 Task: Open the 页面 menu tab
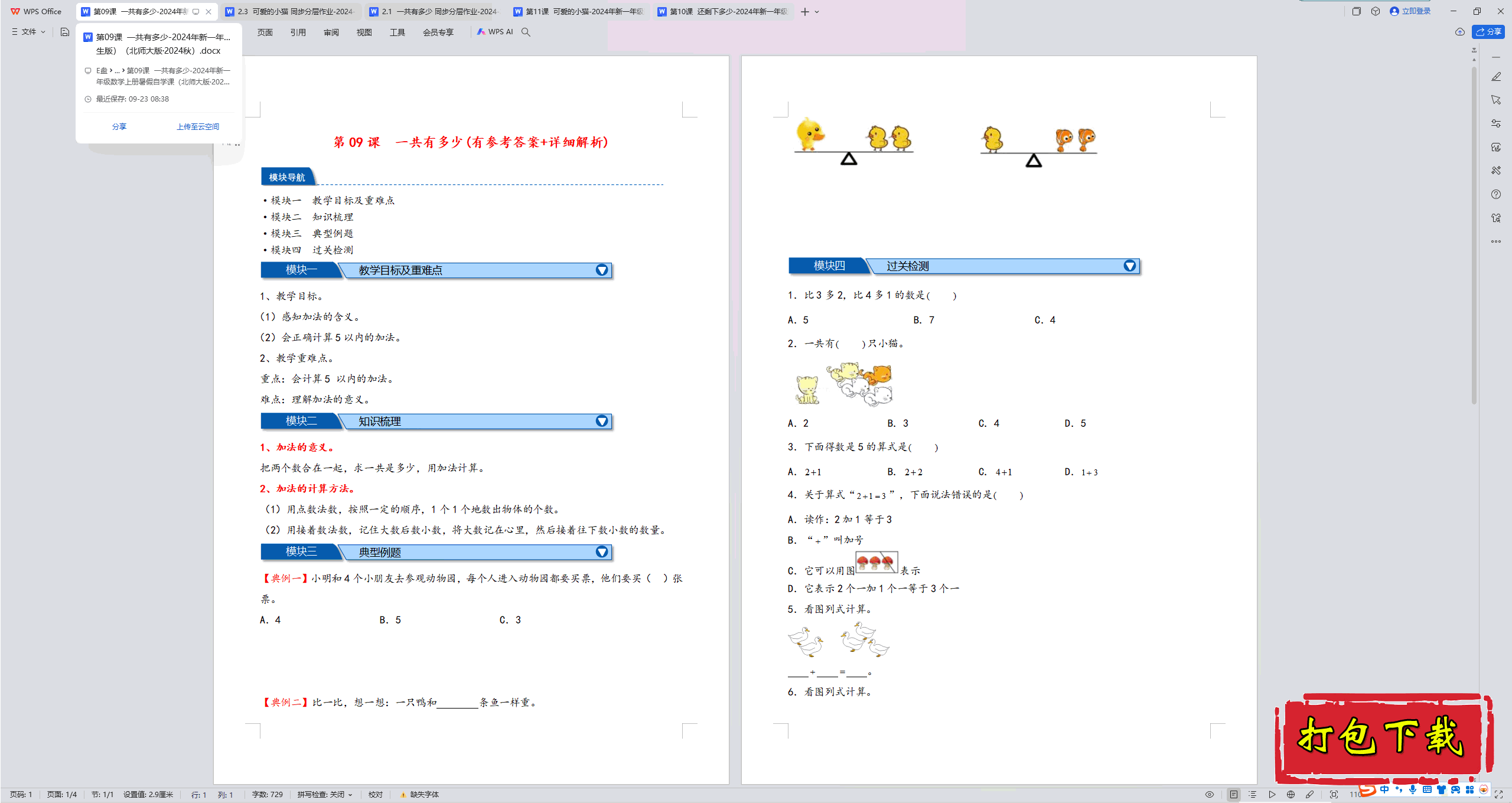point(265,32)
